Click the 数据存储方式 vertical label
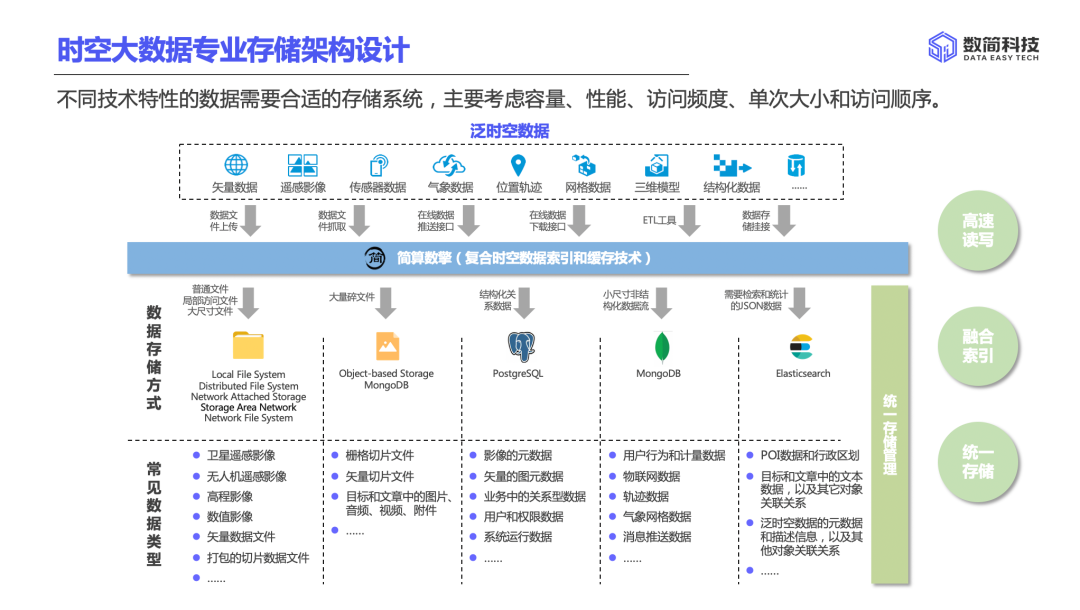This screenshot has height=610, width=1080. (154, 358)
